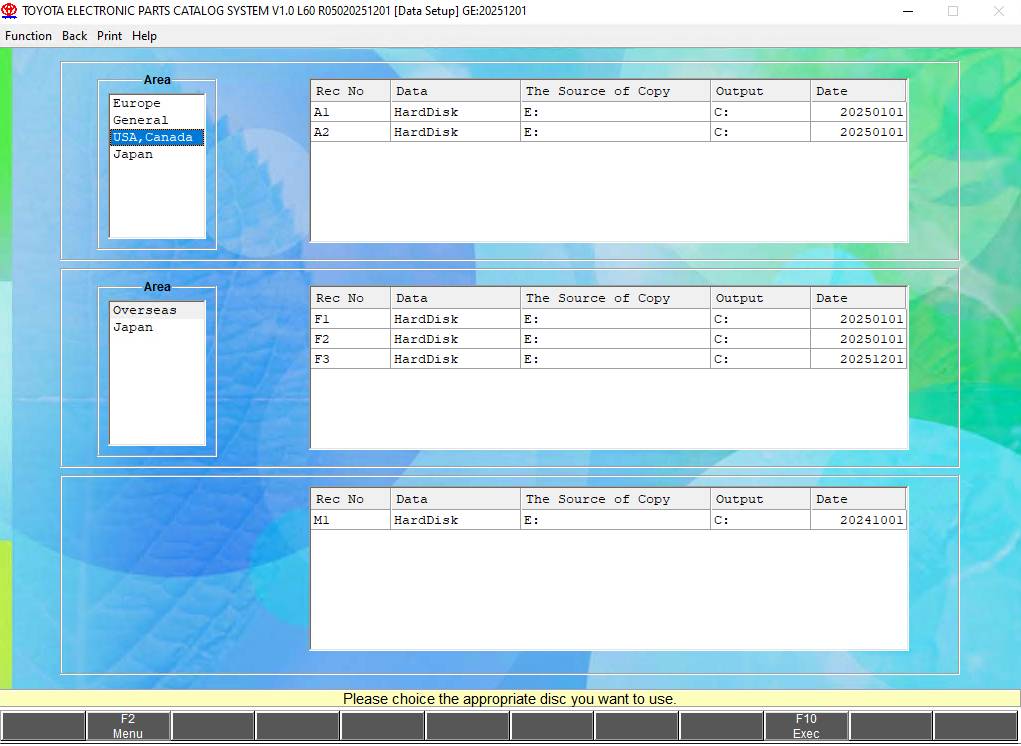
Task: Select disc record F3 dated 20251201
Action: click(349, 360)
